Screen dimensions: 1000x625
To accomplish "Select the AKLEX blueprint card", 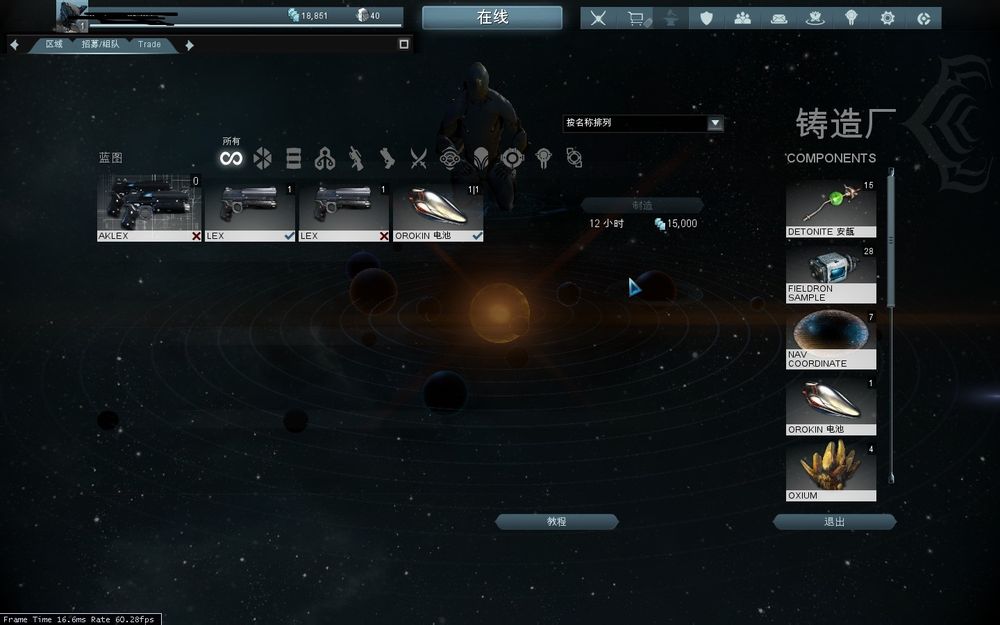I will click(x=149, y=208).
